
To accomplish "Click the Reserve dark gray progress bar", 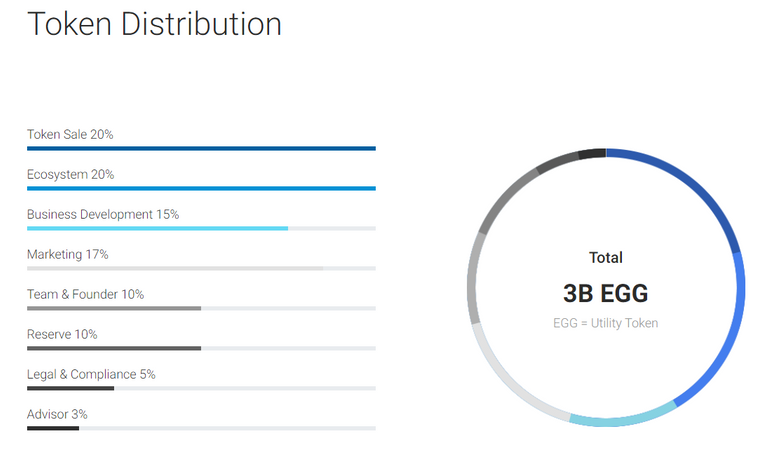I will pos(114,348).
